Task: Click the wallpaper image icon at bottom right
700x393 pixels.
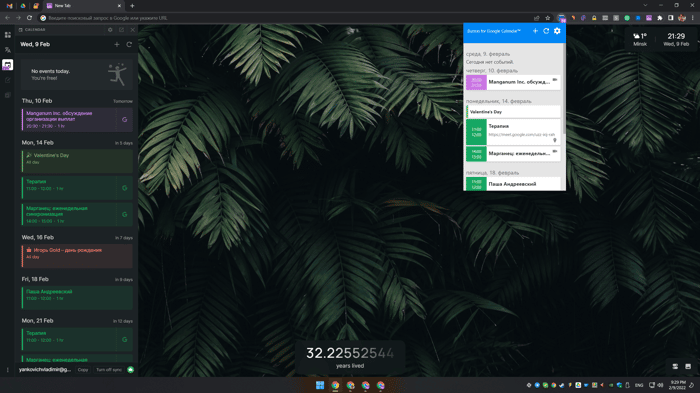Action: coord(688,366)
